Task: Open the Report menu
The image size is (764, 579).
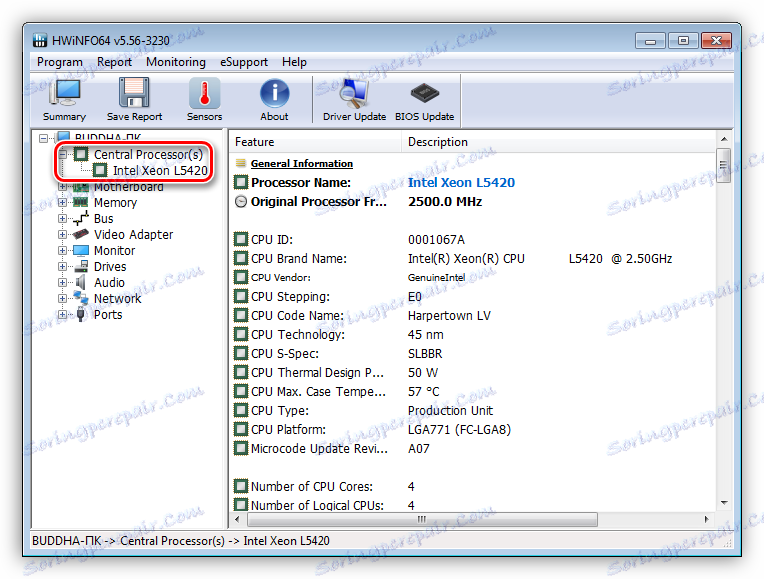Action: 114,62
